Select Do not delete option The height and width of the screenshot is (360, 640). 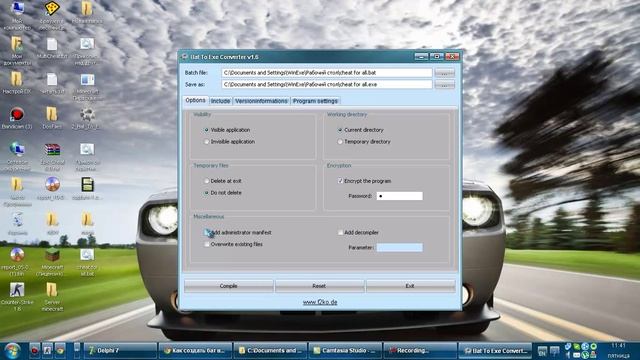point(206,193)
